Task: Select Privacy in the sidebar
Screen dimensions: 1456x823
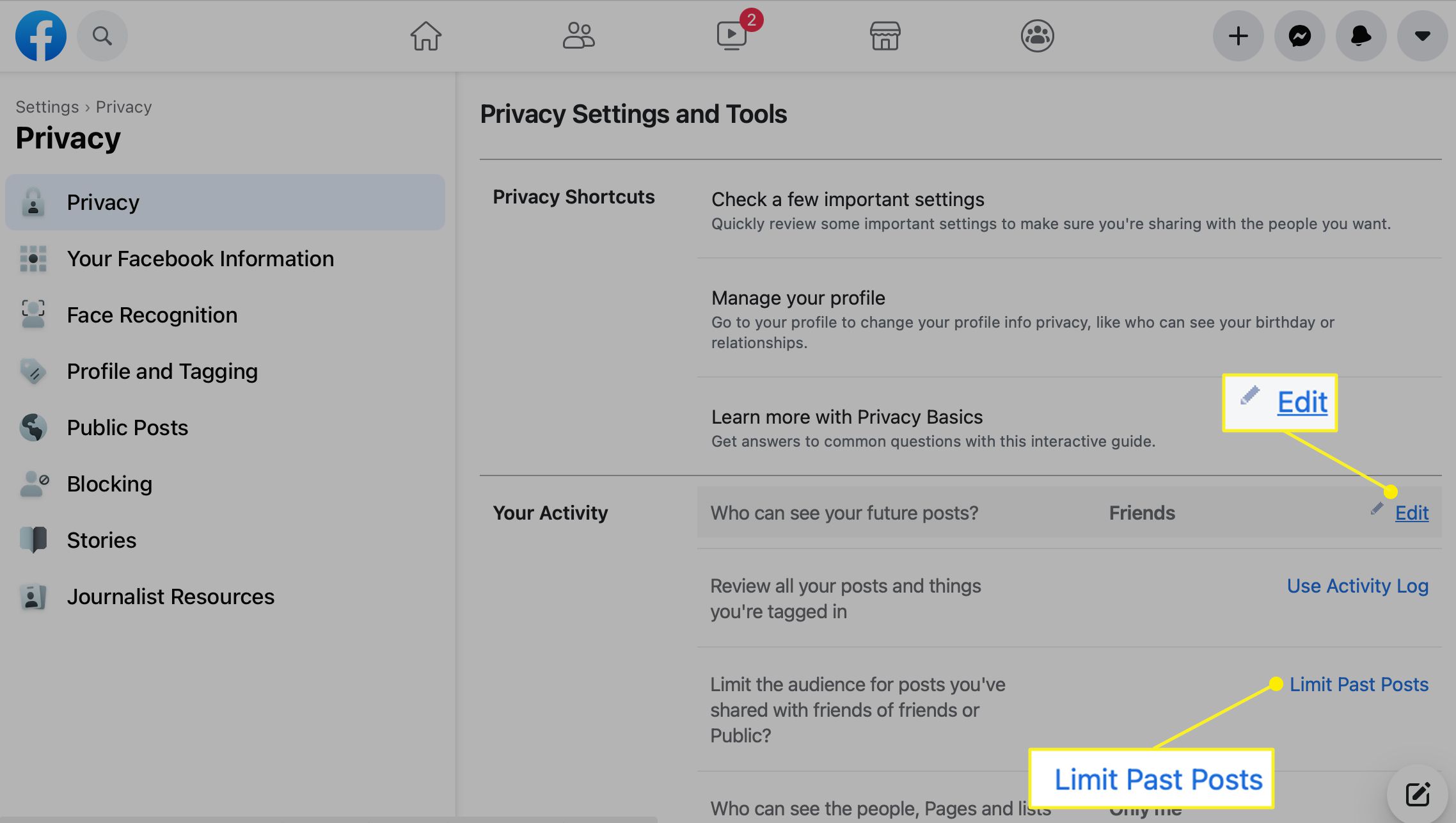Action: point(225,202)
